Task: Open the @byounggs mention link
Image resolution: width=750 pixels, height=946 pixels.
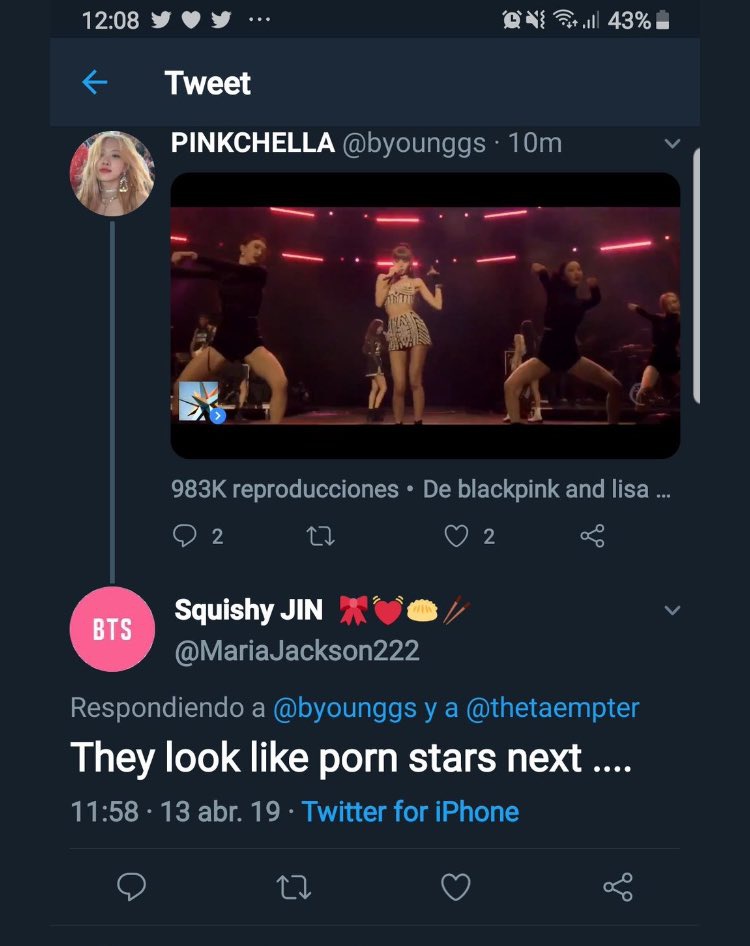Action: [x=344, y=708]
